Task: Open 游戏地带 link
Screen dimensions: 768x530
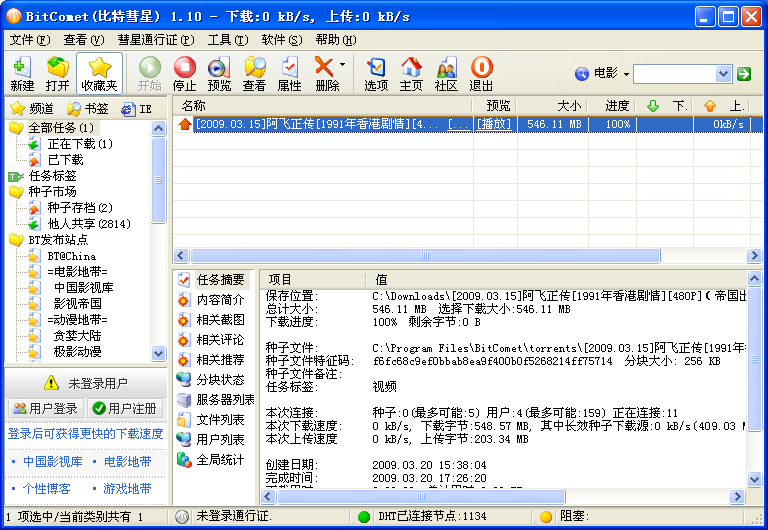Action: click(x=127, y=488)
